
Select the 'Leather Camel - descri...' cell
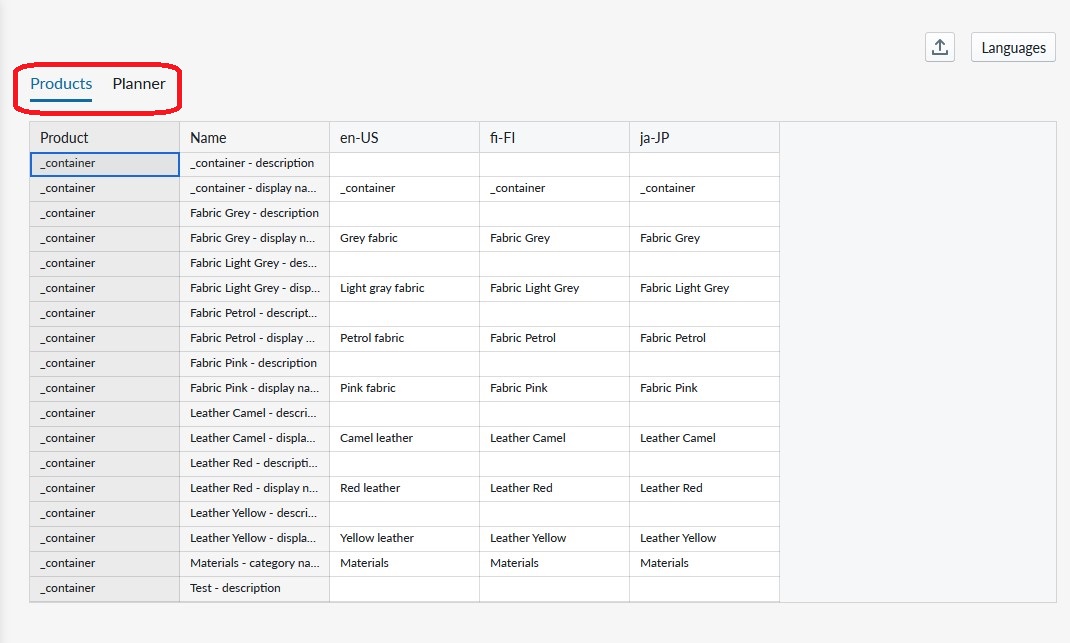255,414
